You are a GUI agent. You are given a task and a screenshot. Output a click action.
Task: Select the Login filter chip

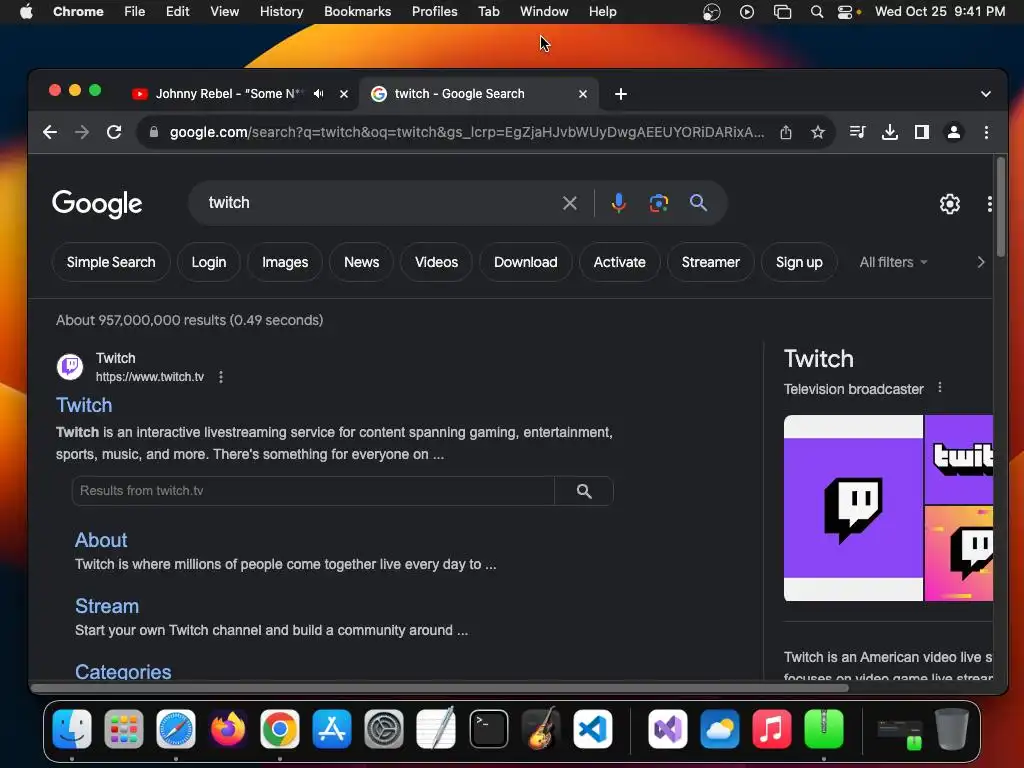point(208,262)
